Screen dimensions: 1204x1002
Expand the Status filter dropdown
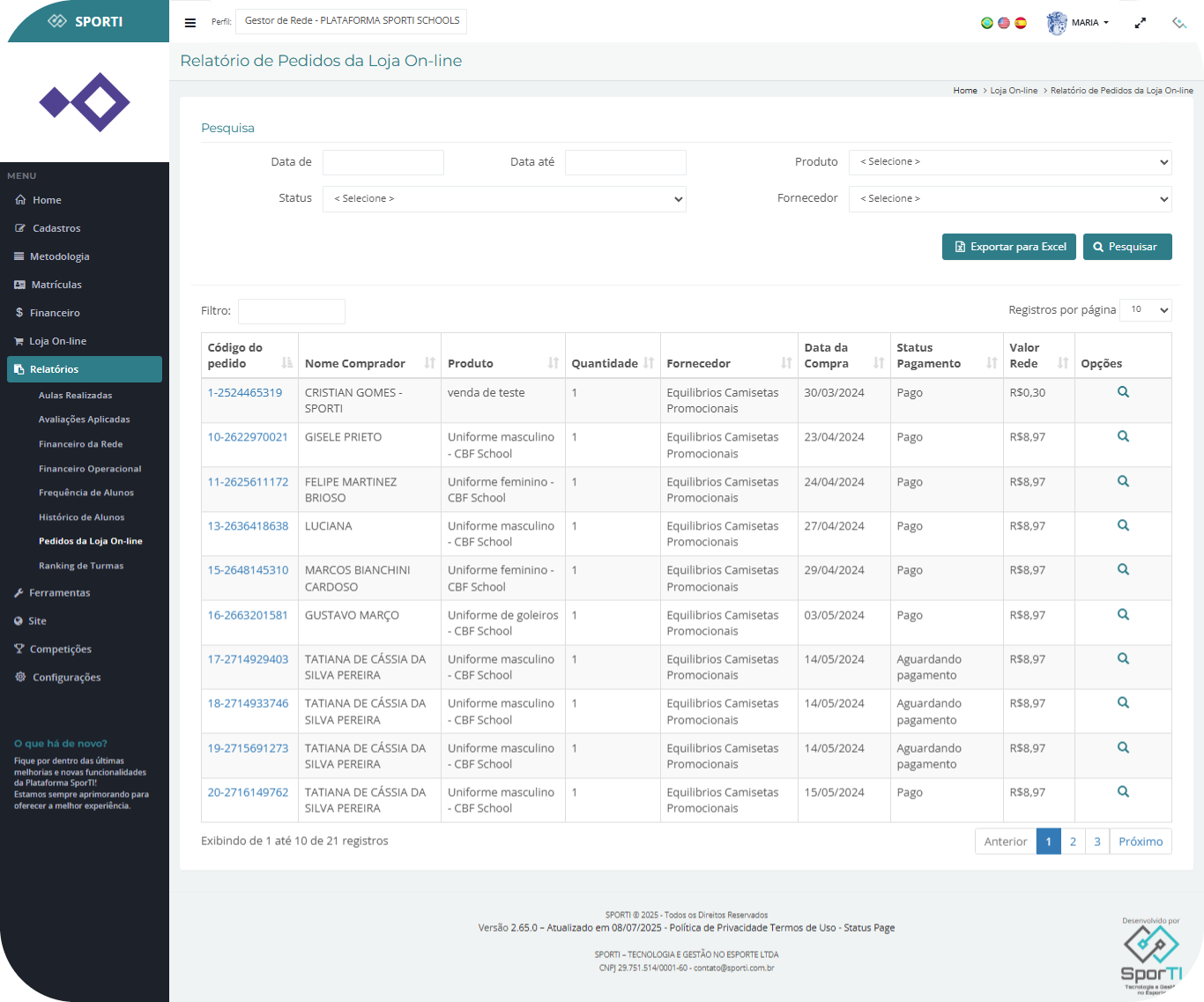(x=504, y=199)
